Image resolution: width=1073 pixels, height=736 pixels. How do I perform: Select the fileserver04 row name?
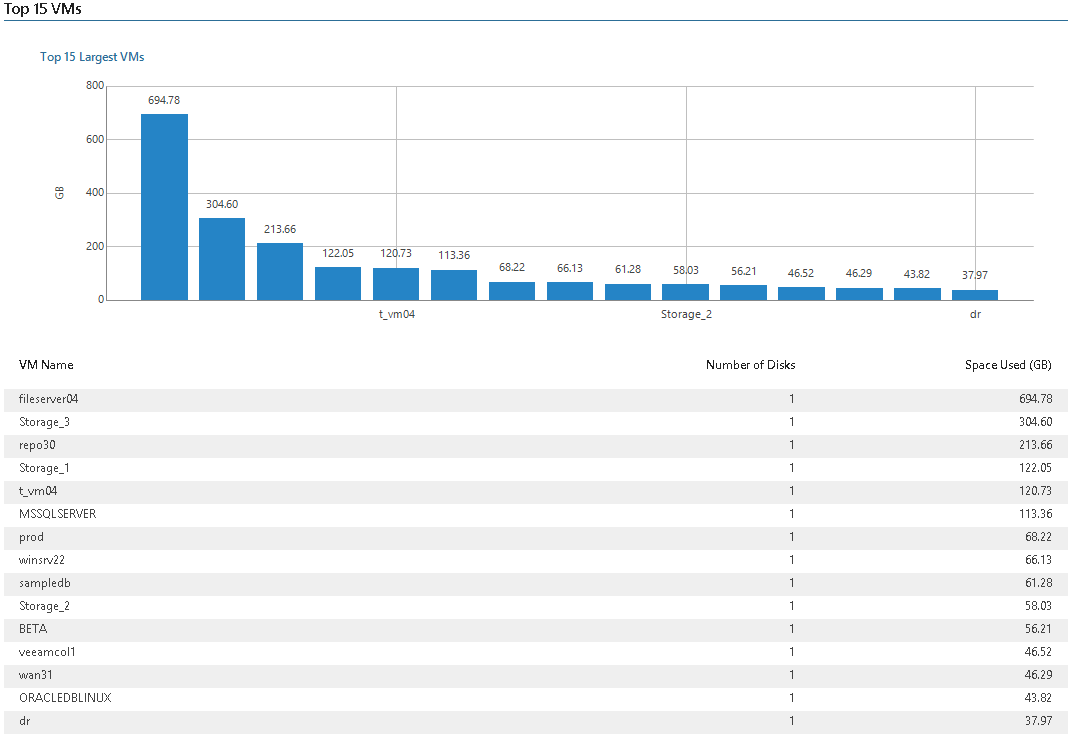tap(49, 399)
